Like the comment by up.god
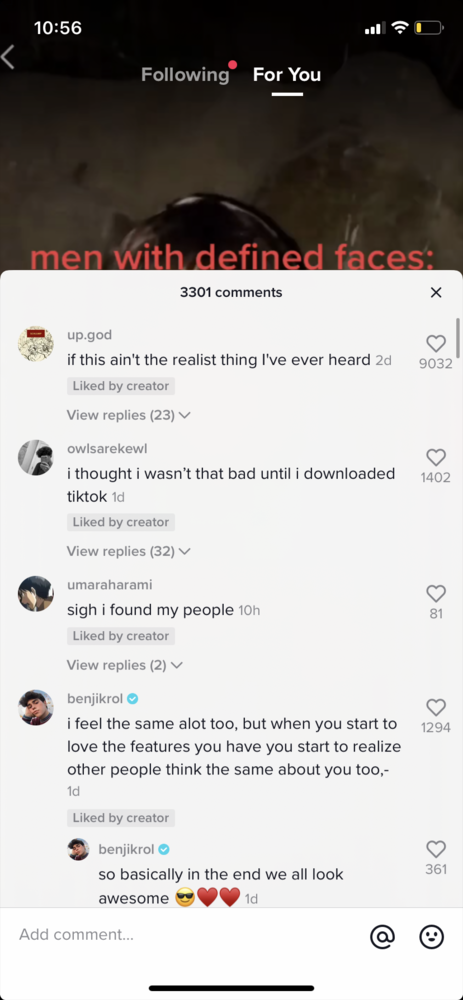This screenshot has width=463, height=1000. click(x=436, y=344)
